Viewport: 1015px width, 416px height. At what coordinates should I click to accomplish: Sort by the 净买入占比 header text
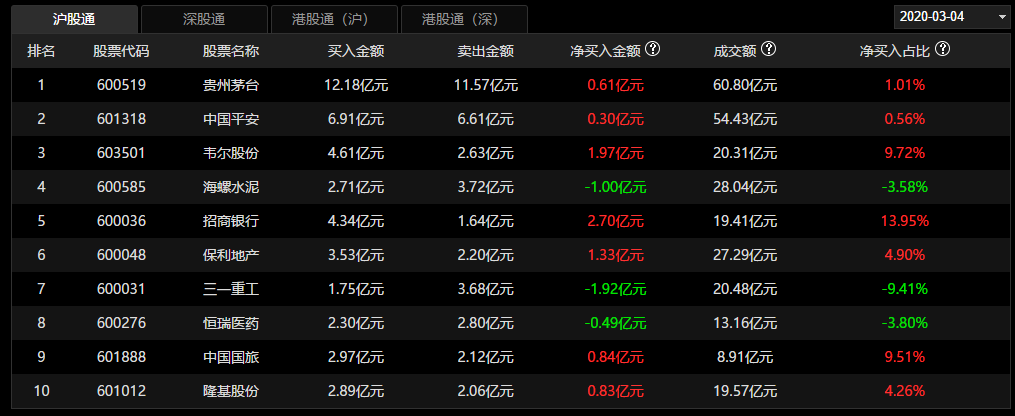895,51
